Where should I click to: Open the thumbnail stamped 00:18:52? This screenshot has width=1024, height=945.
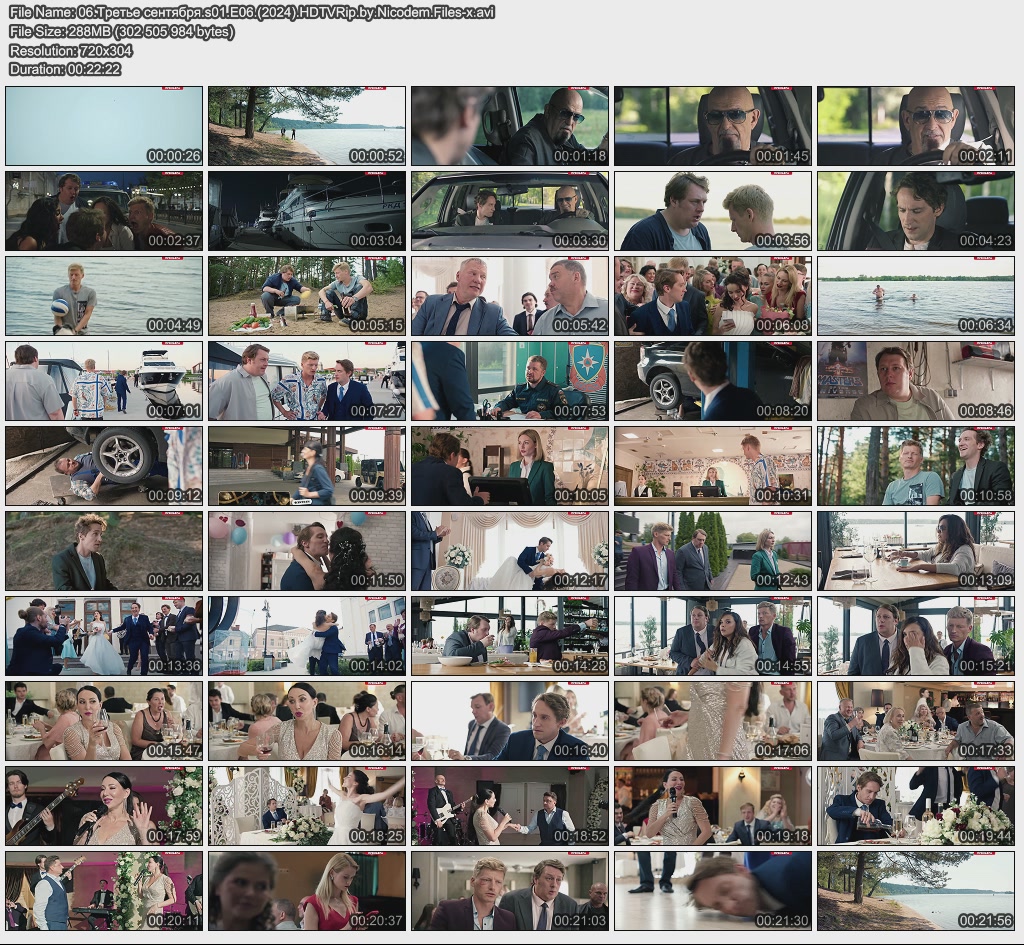coord(510,807)
